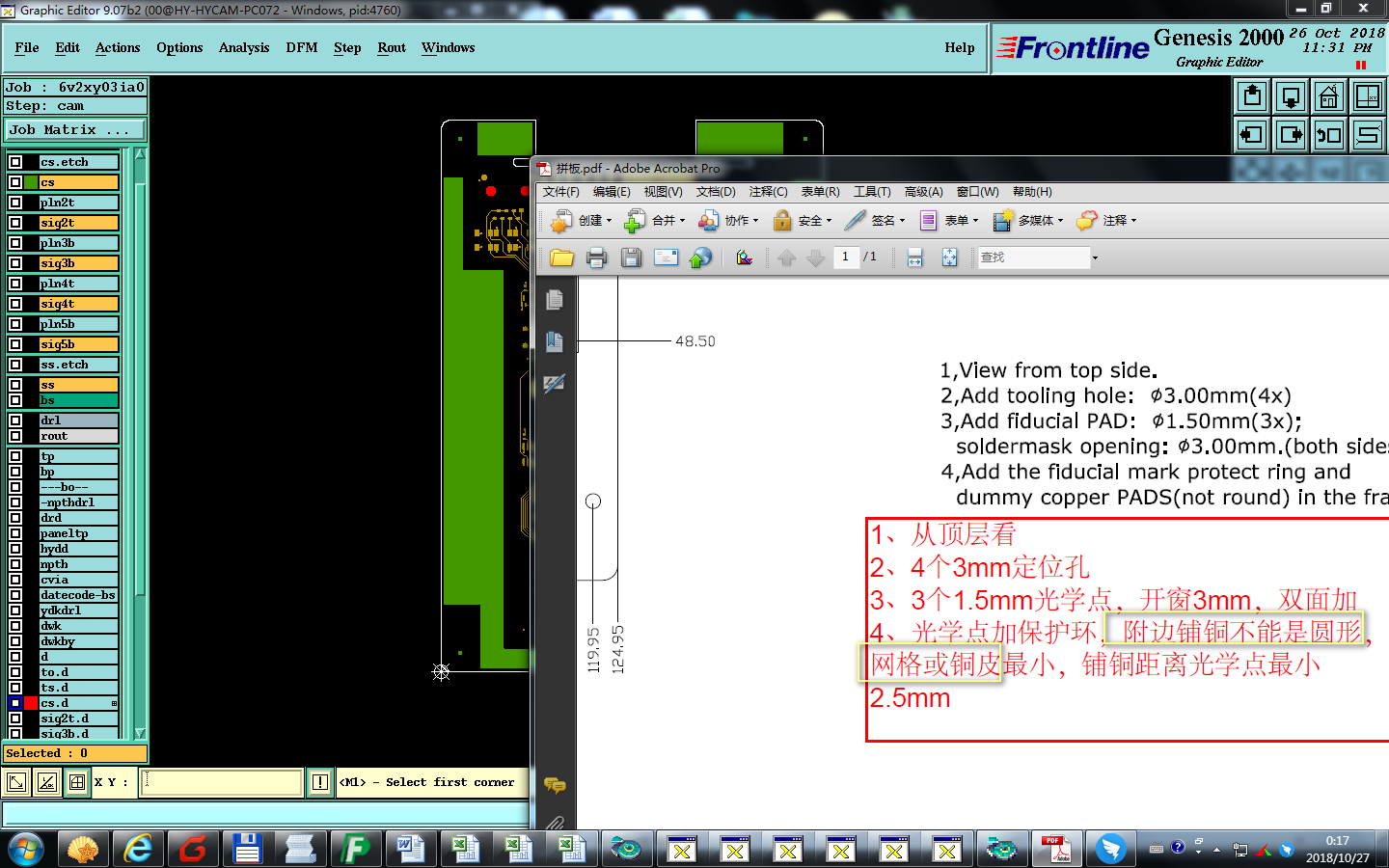The height and width of the screenshot is (868, 1389).
Task: Open the File menu in Genesis
Action: 27,47
